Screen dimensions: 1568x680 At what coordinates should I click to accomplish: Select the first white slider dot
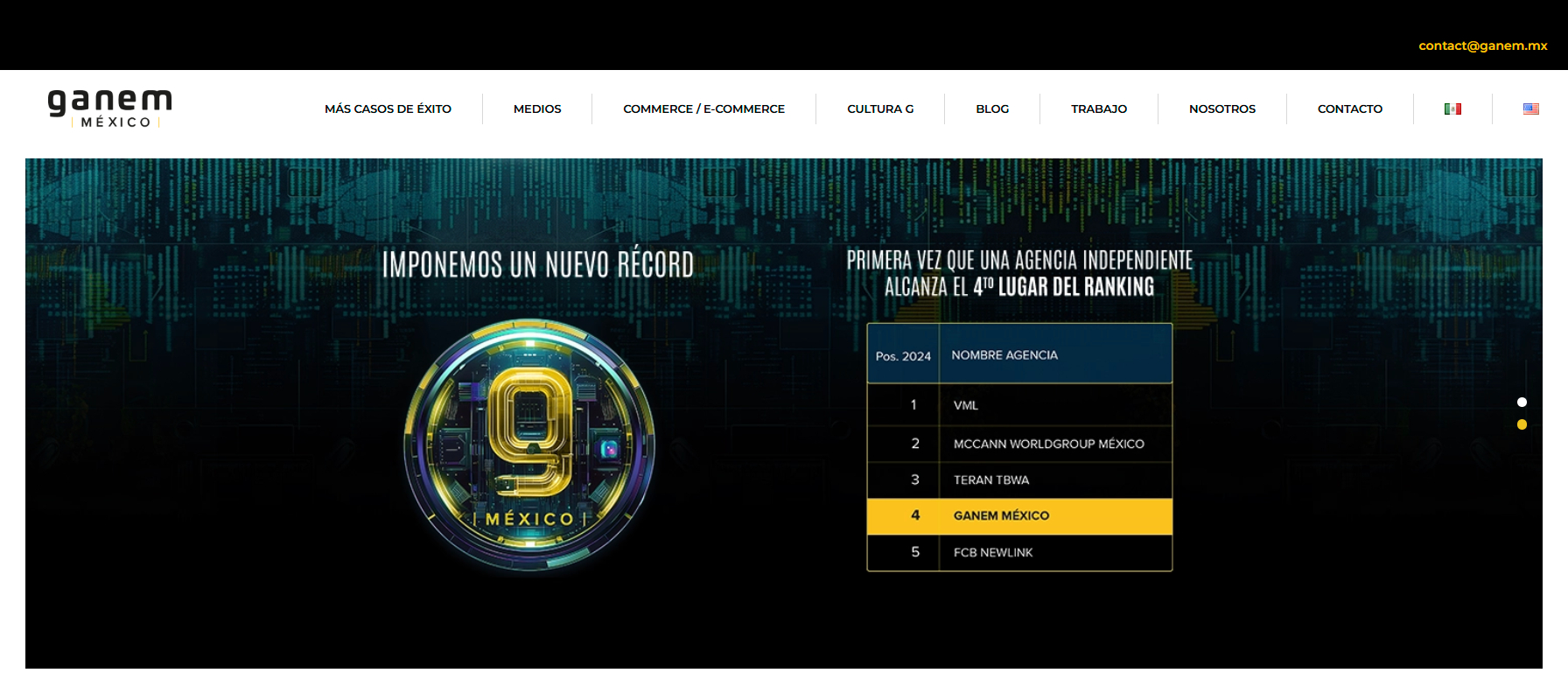pyautogui.click(x=1522, y=403)
